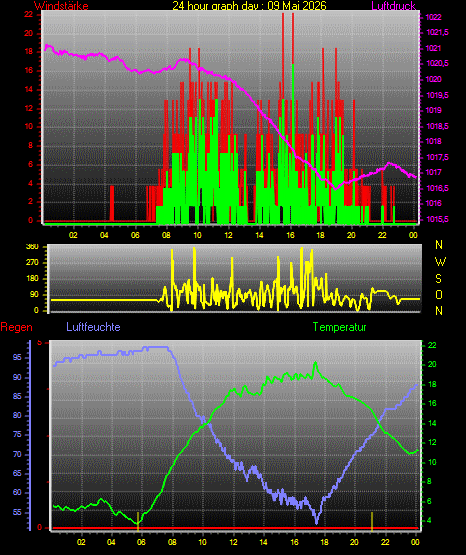This screenshot has height=555, width=466.
Task: Click the tall red wind gust spike near 16
Action: click(x=293, y=39)
